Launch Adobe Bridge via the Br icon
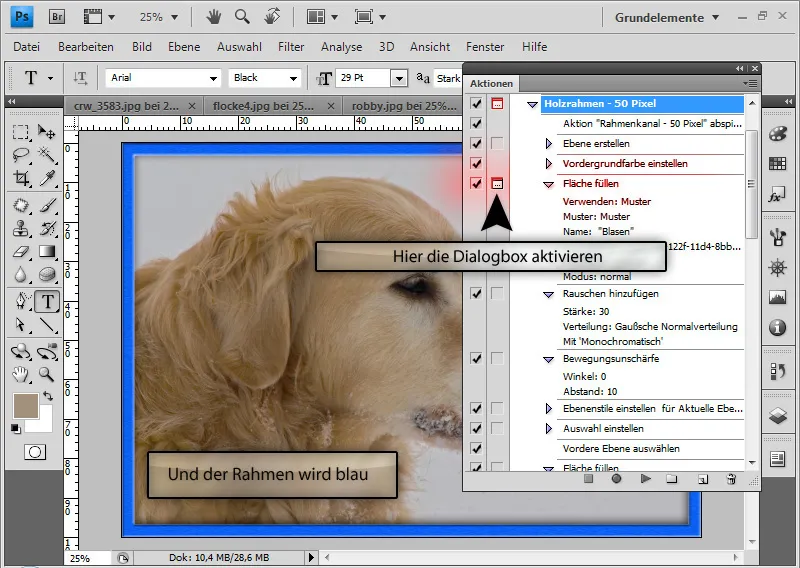Image resolution: width=800 pixels, height=568 pixels. 57,17
